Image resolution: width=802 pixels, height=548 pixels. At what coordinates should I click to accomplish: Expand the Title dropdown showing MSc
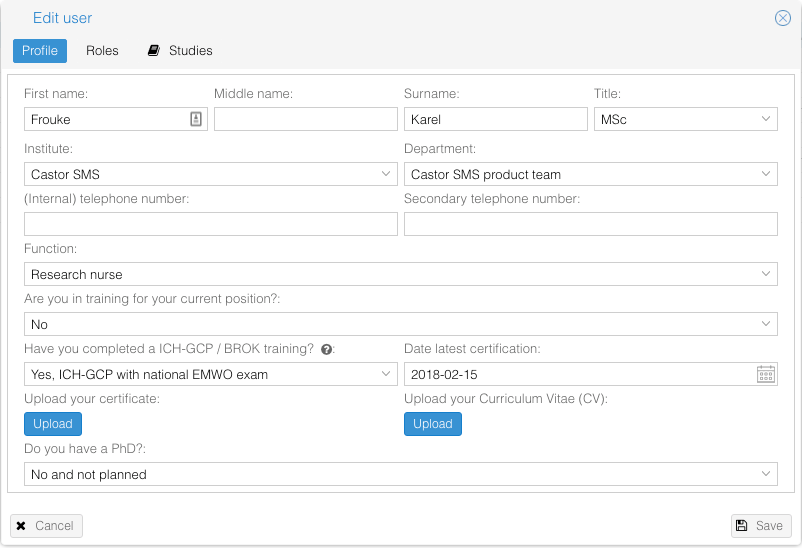[685, 119]
